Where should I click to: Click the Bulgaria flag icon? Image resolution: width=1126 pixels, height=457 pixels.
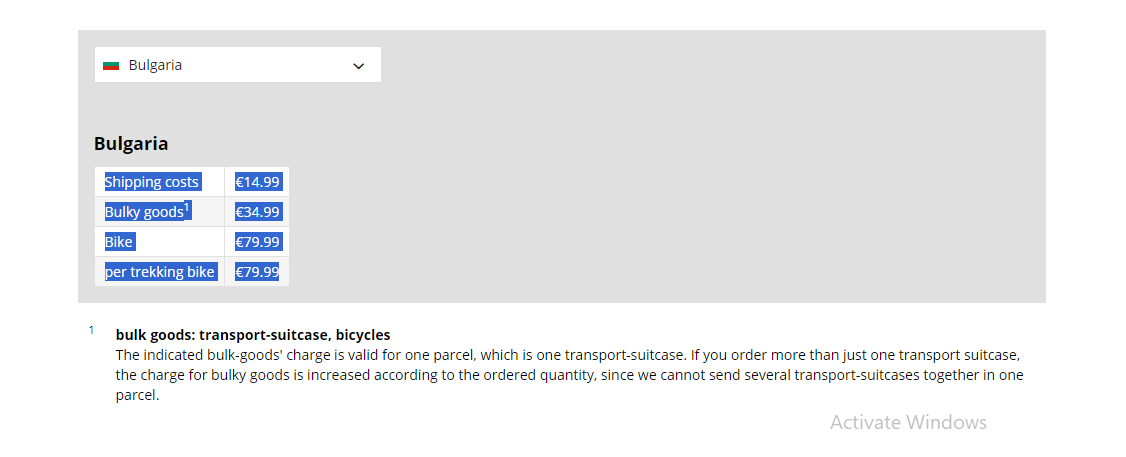click(x=111, y=65)
